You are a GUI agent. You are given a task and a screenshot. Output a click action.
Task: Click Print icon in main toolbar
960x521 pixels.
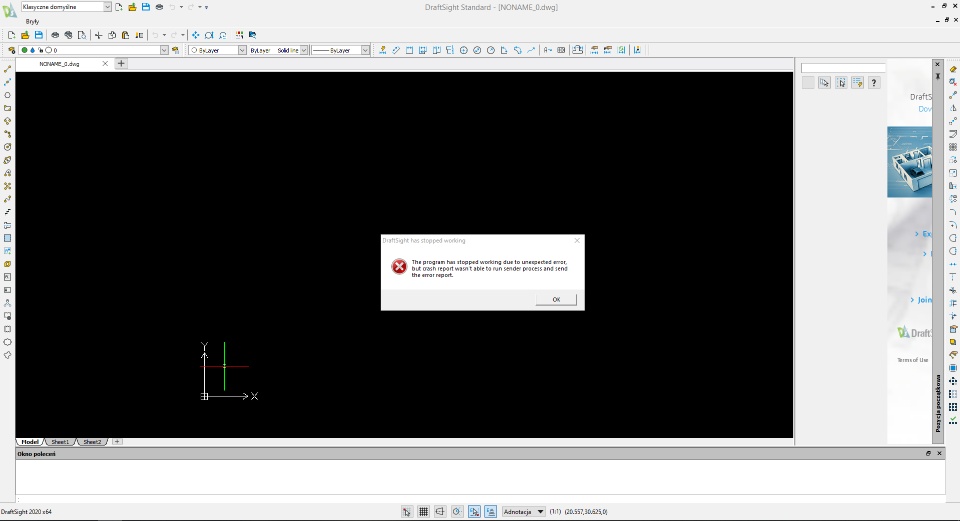(x=55, y=35)
